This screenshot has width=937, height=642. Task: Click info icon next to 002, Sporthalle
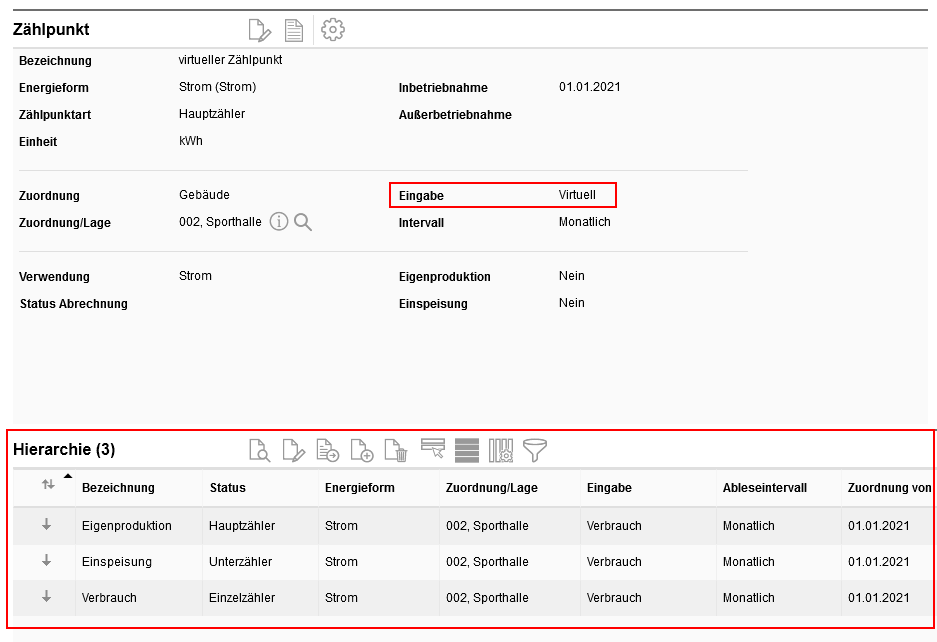coord(279,222)
